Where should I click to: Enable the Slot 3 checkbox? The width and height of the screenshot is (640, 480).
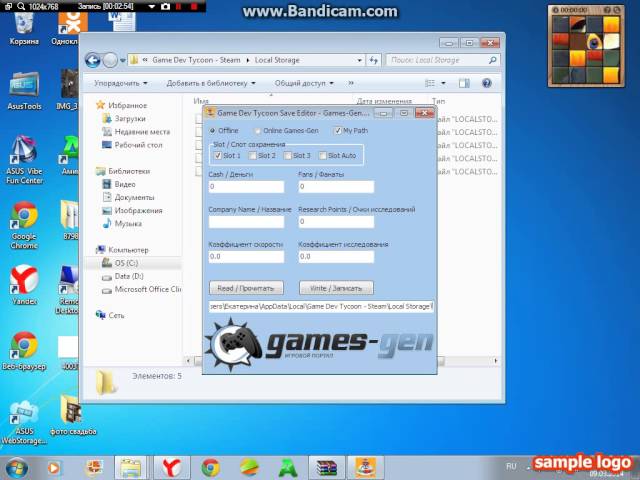click(288, 156)
